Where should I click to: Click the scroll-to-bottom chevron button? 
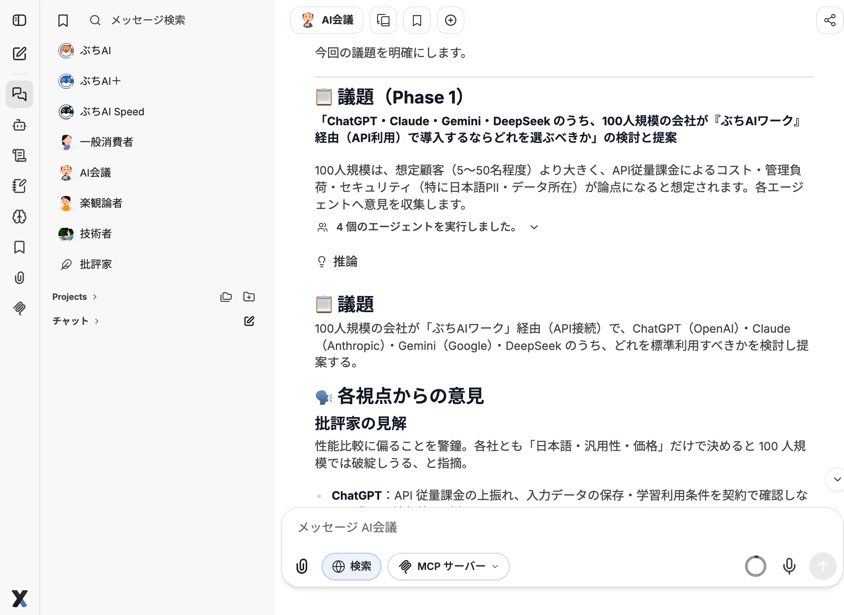pyautogui.click(x=836, y=479)
